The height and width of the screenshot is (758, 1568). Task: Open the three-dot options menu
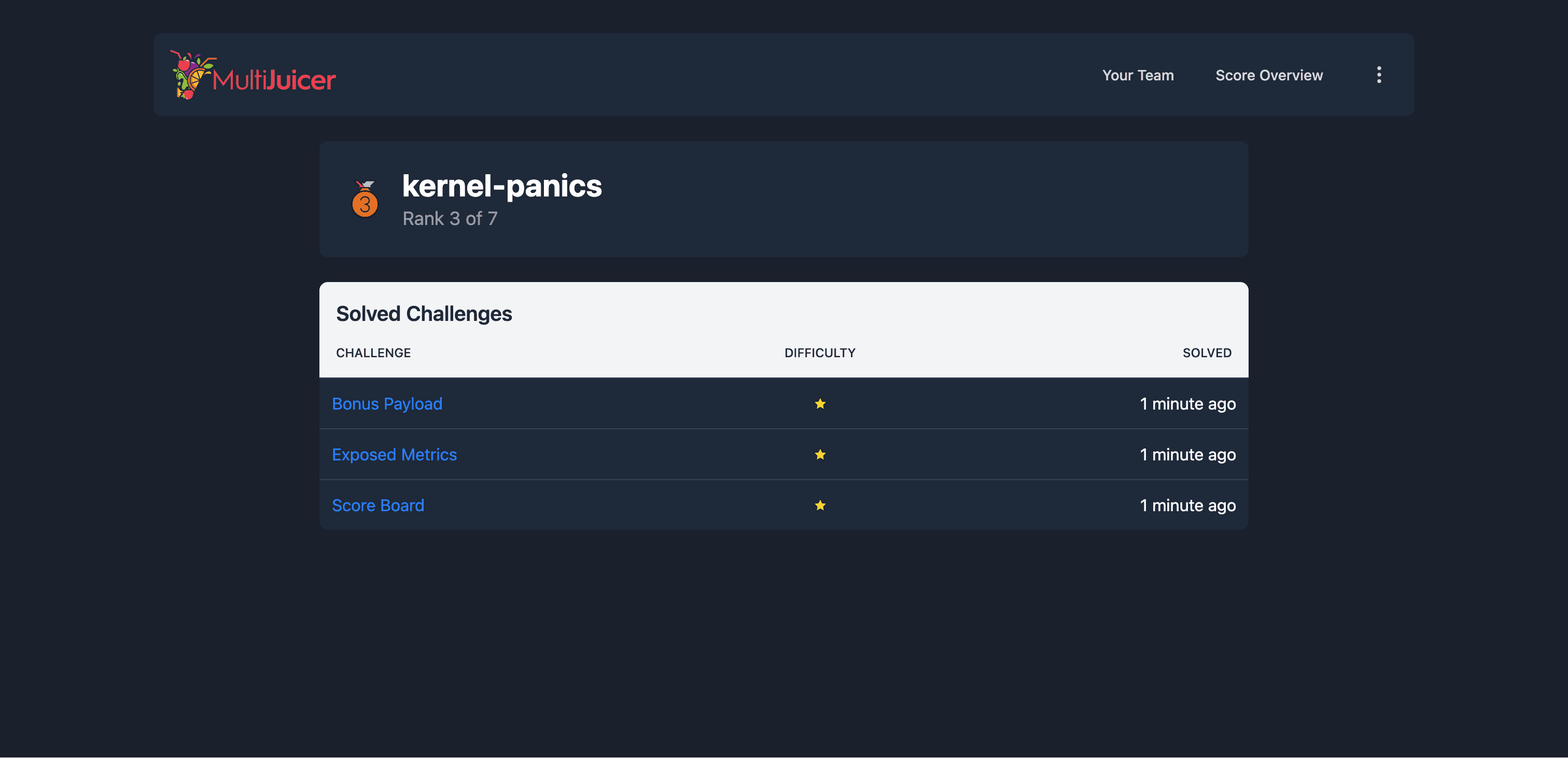1379,75
